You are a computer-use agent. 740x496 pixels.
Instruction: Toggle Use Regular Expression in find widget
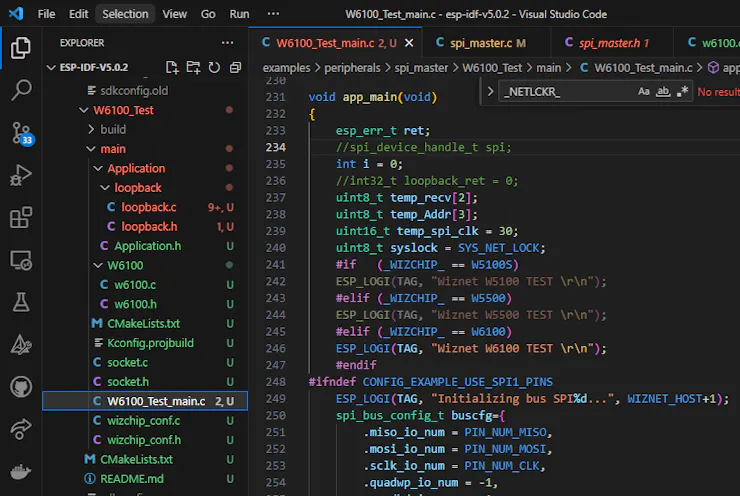pos(682,92)
